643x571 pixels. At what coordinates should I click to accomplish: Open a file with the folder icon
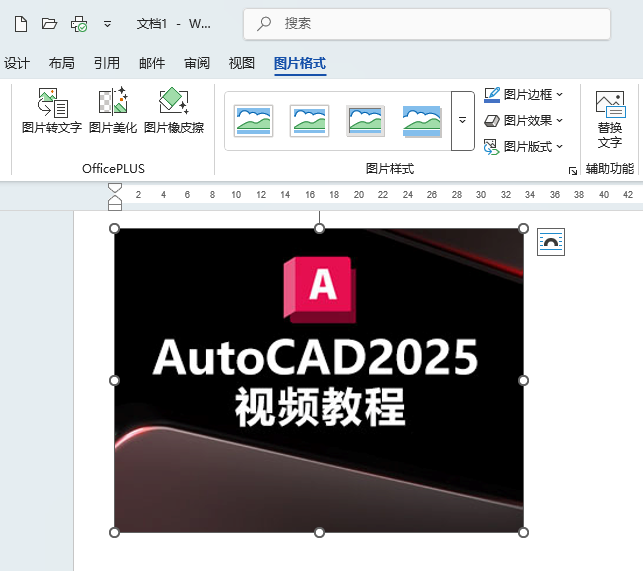(49, 23)
